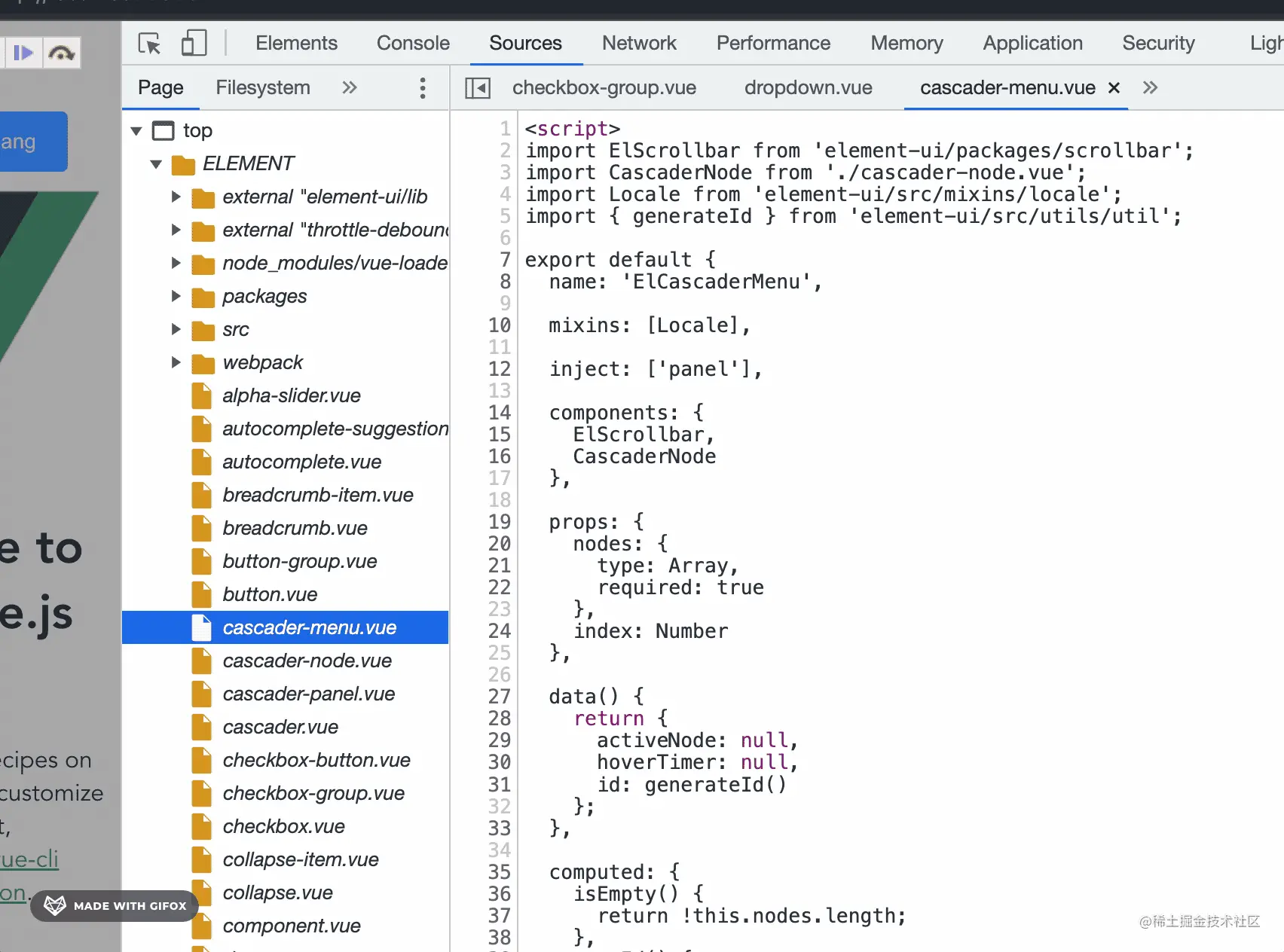Screen dimensions: 1284x952
Task: Open checkbox-group.vue in the file tree
Action: [313, 793]
